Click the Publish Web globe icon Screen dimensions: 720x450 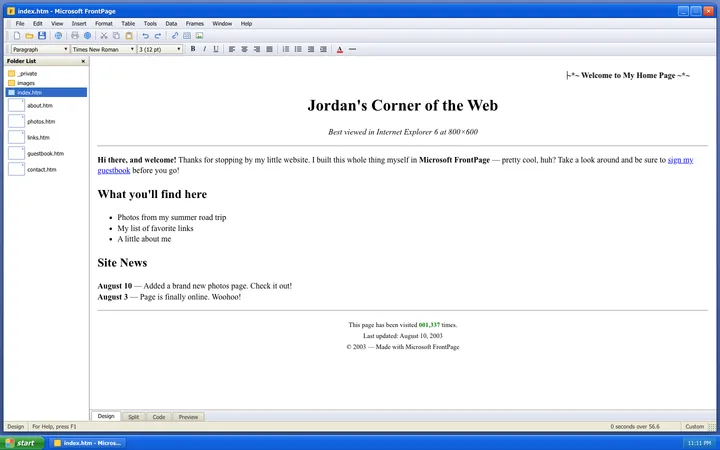click(58, 36)
